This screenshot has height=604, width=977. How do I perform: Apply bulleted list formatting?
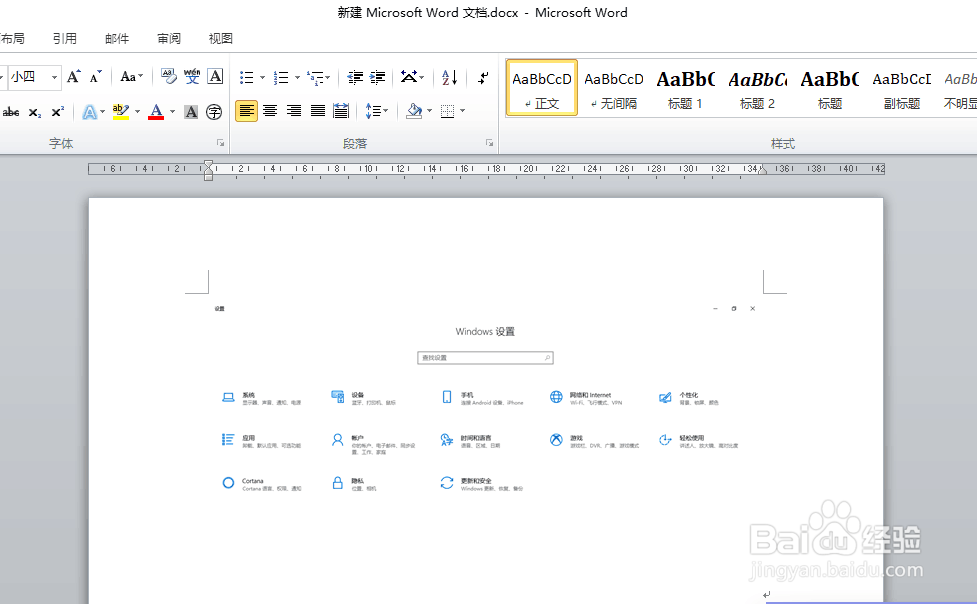click(x=247, y=77)
